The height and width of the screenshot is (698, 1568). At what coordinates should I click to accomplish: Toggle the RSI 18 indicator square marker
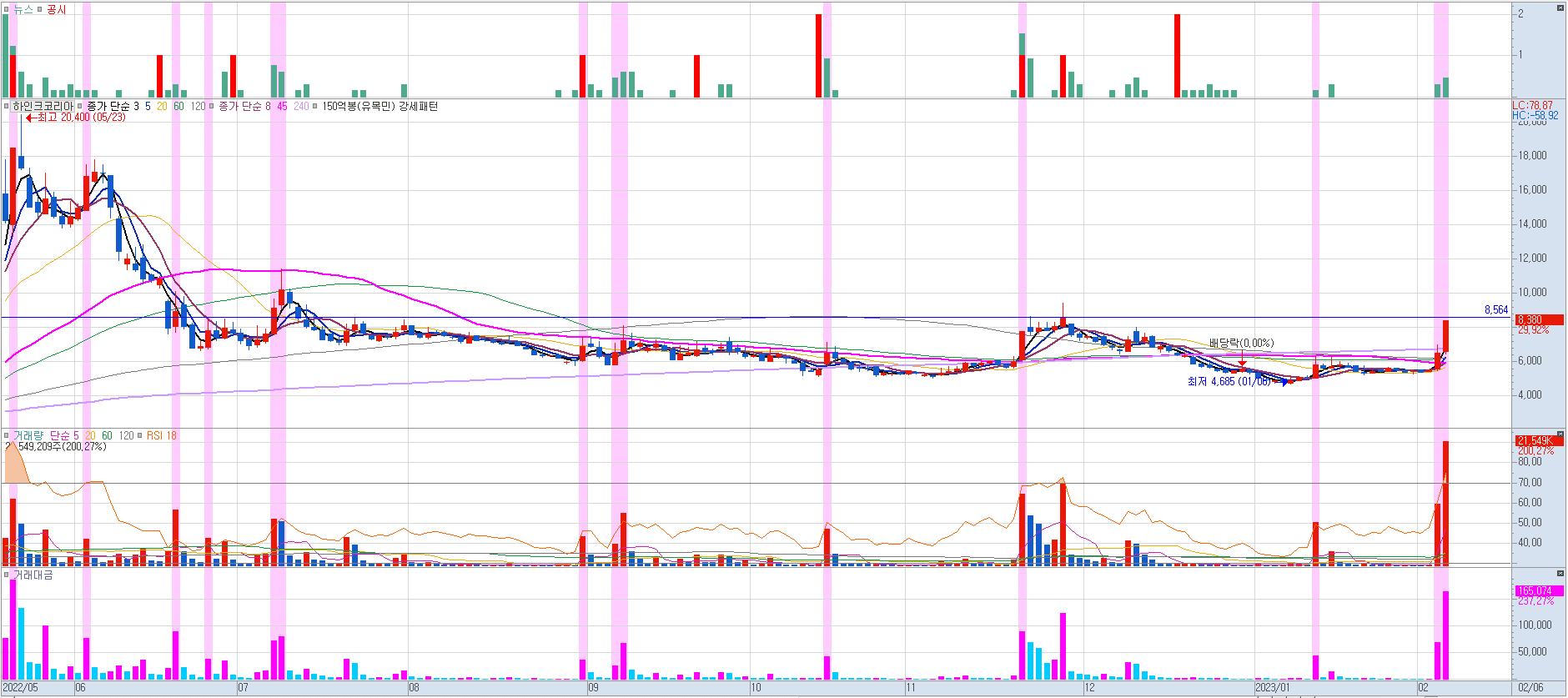point(140,435)
